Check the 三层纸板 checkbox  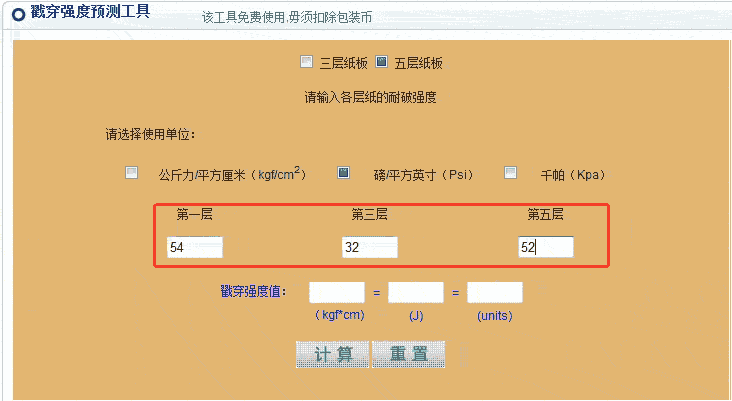coord(307,62)
